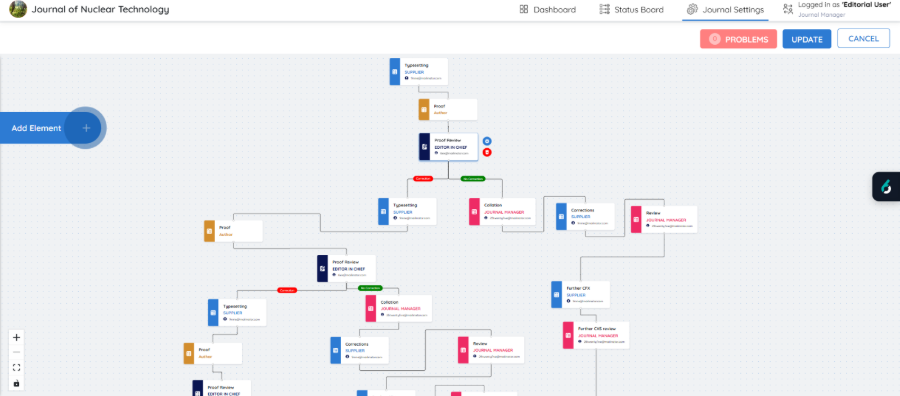The height and width of the screenshot is (396, 900).
Task: Click the Journal Settings gear icon
Action: point(692,9)
